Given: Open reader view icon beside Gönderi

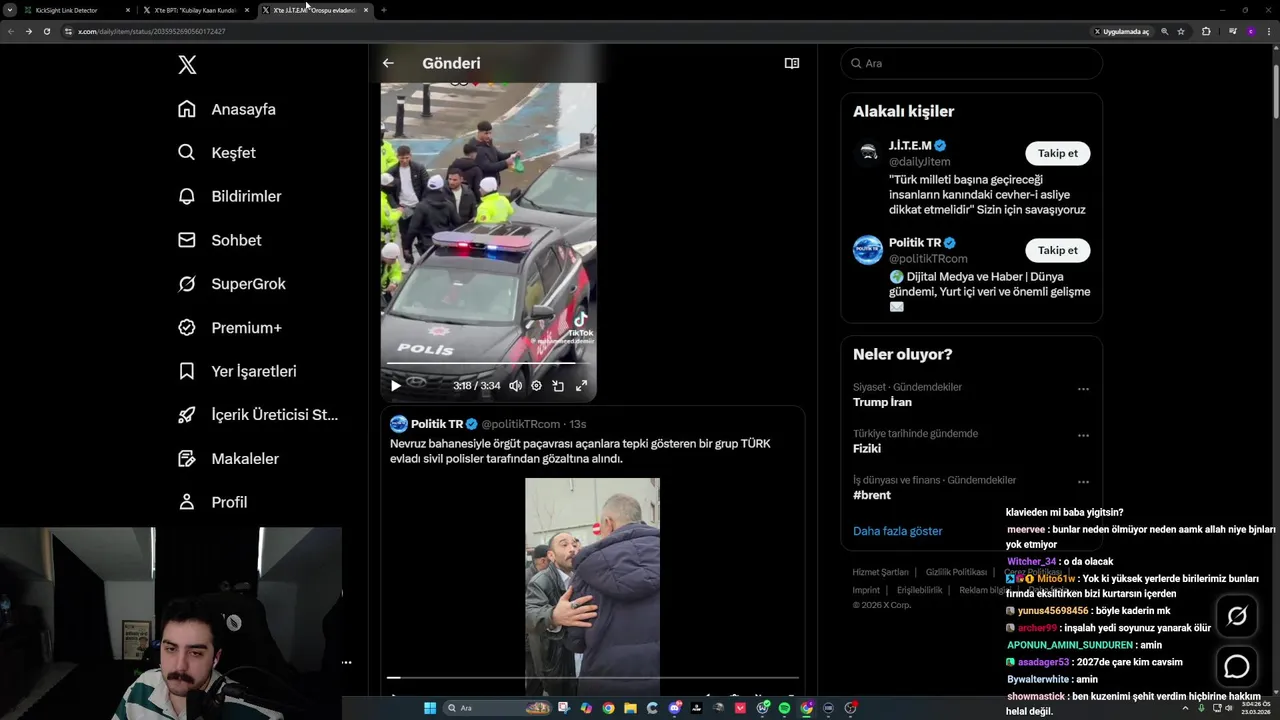Looking at the screenshot, I should point(792,63).
